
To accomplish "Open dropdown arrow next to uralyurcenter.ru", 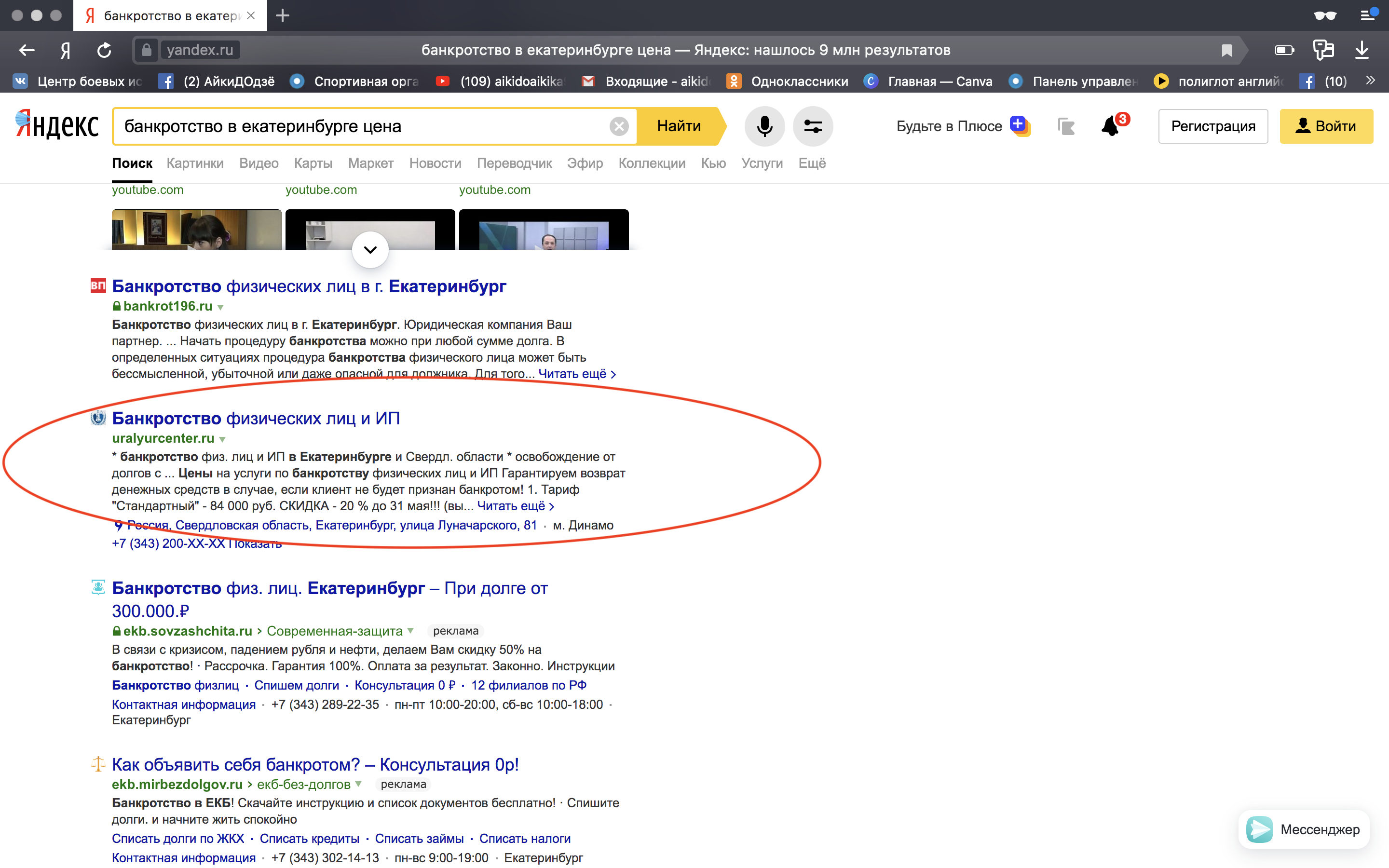I will point(222,439).
